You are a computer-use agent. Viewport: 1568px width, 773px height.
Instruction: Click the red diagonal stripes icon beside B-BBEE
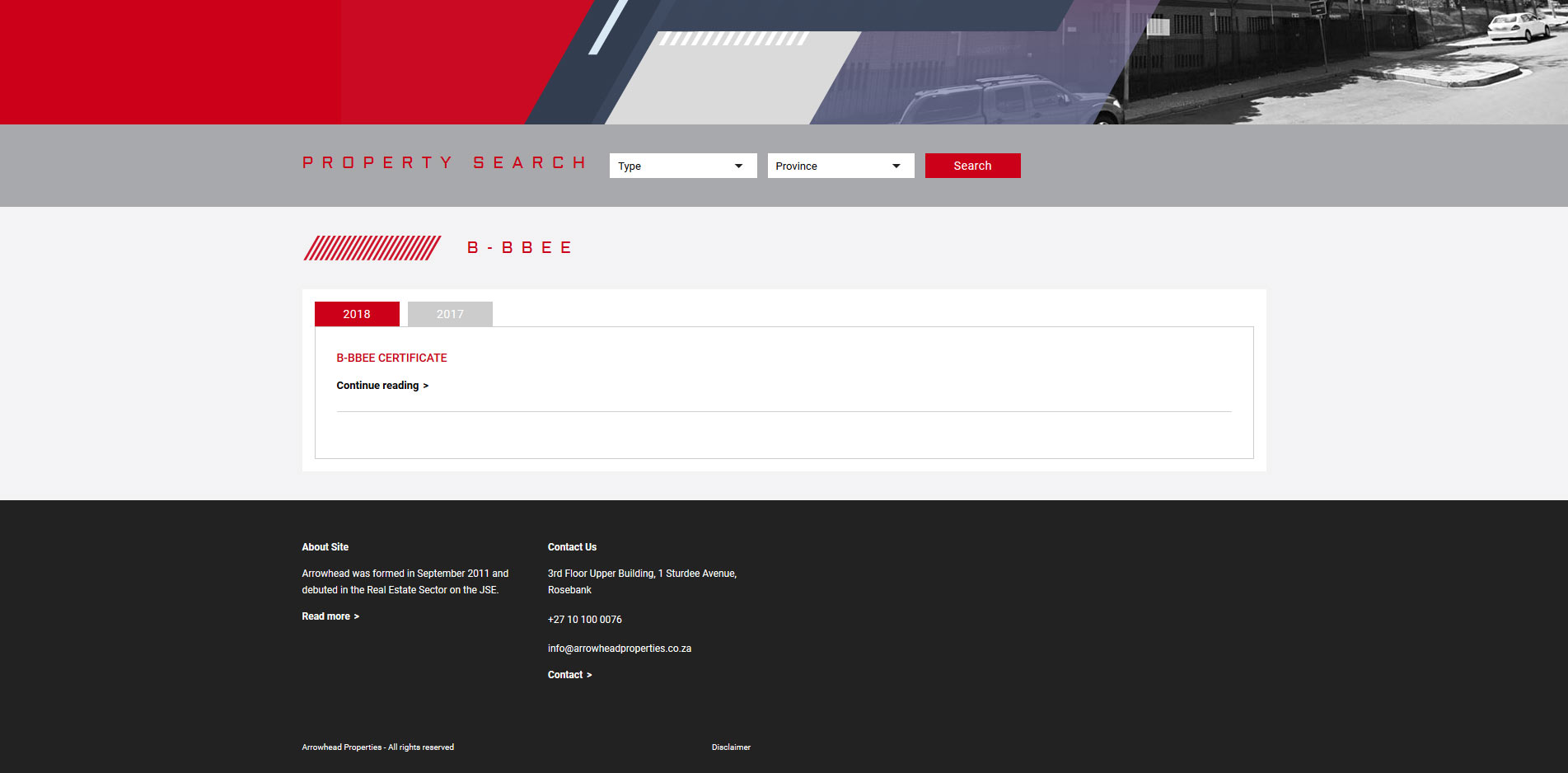pos(372,248)
